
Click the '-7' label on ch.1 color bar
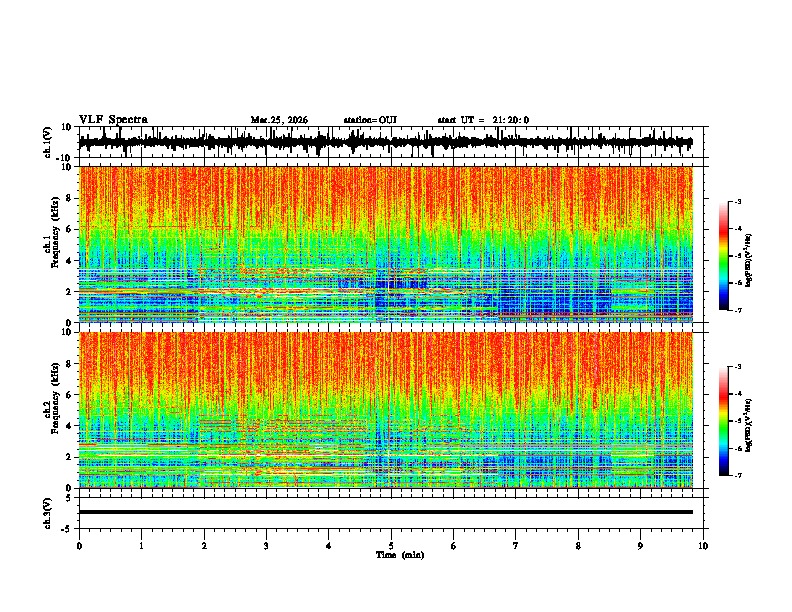[x=738, y=310]
